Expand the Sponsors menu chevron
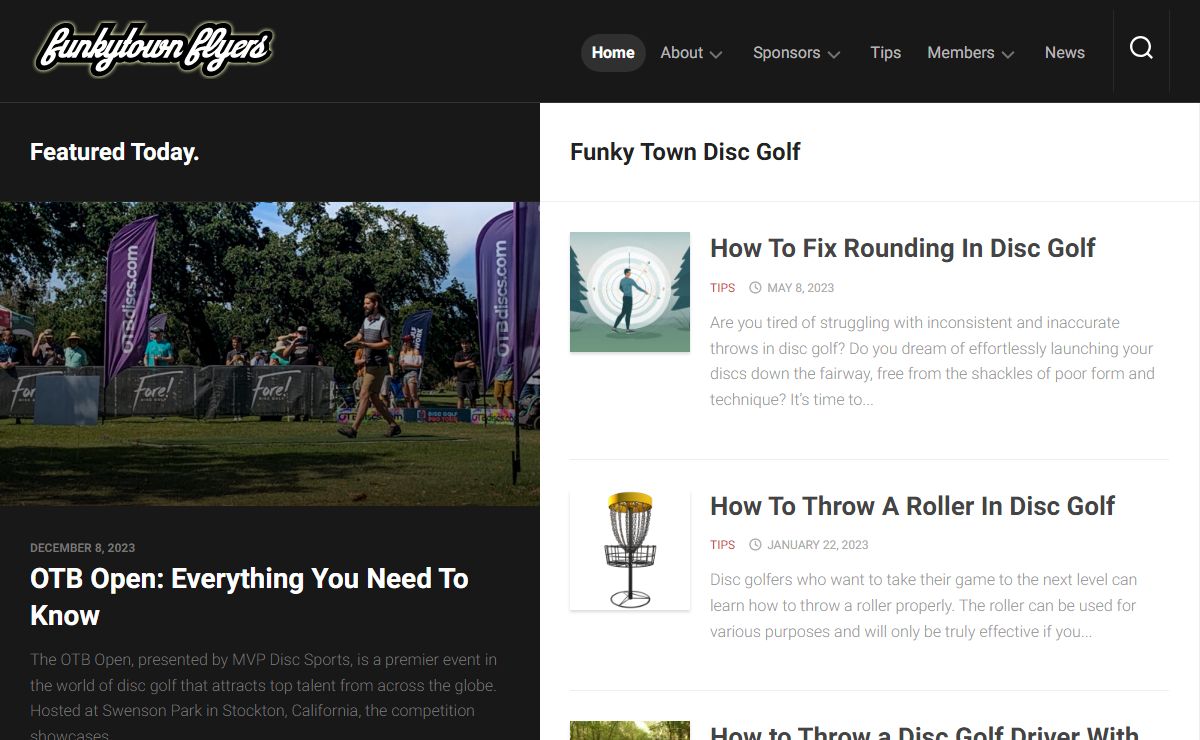This screenshot has width=1200, height=740. point(834,54)
